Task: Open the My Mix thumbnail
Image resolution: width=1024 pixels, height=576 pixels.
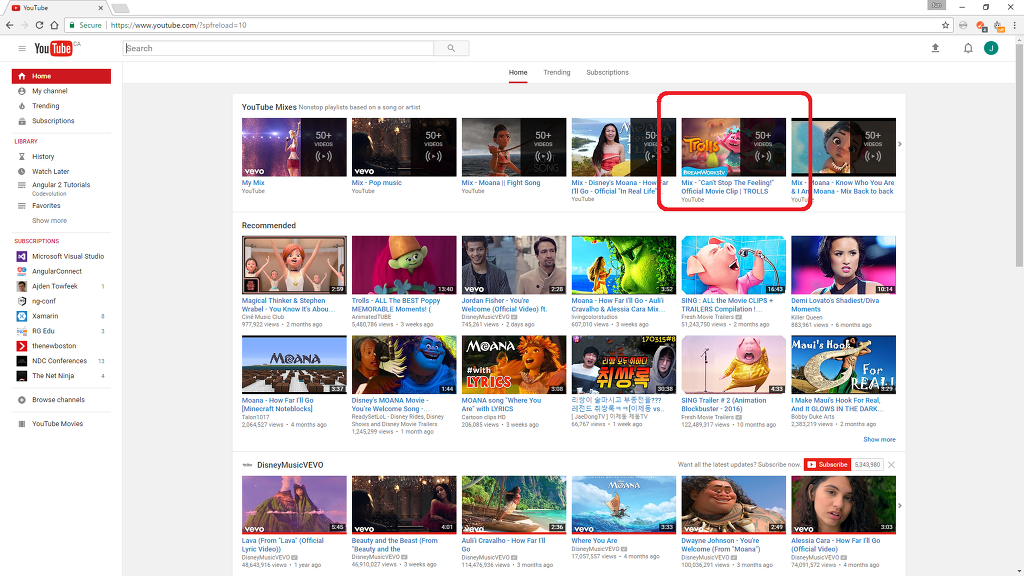Action: pyautogui.click(x=294, y=147)
